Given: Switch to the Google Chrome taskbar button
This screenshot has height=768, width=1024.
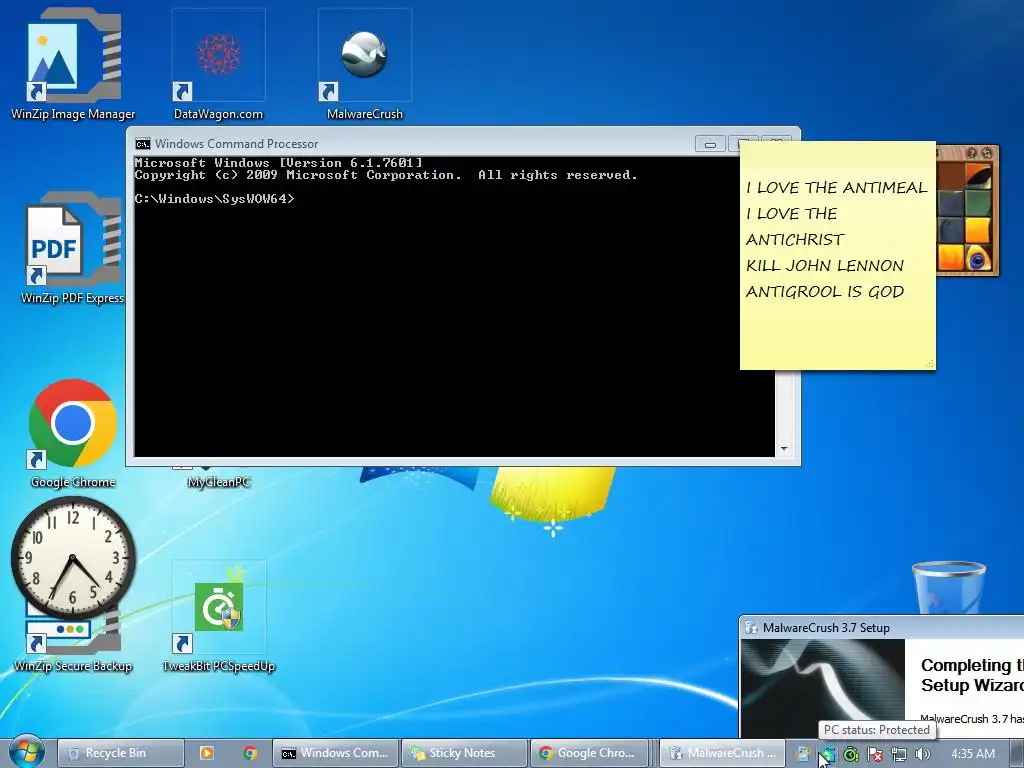Looking at the screenshot, I should click(x=590, y=753).
